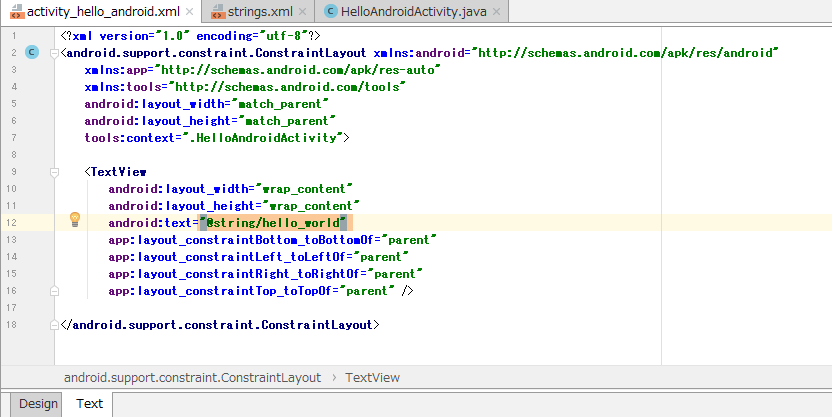Click the Java class icon on HelloAndroidActivity tab
This screenshot has width=832, height=417.
[331, 11]
